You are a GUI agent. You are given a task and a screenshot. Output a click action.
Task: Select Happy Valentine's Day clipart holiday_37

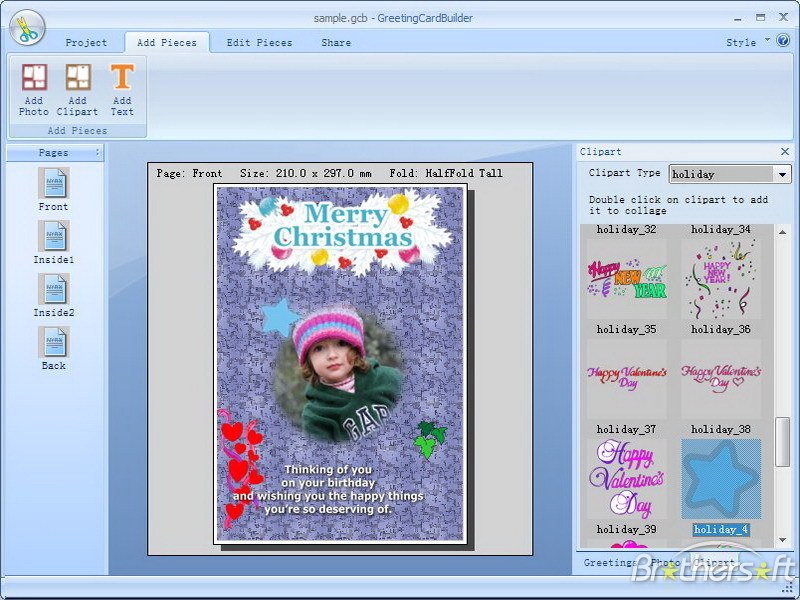pos(627,379)
